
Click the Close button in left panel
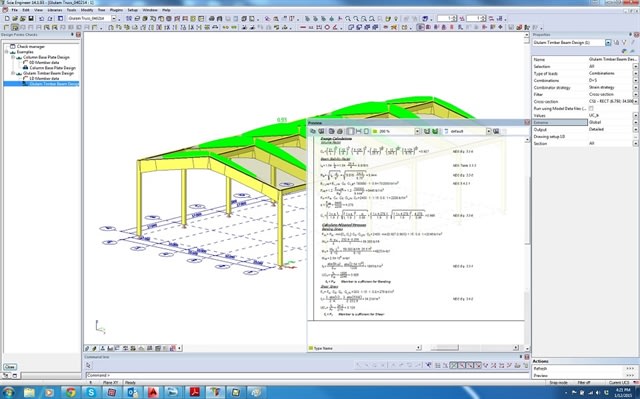[10, 367]
